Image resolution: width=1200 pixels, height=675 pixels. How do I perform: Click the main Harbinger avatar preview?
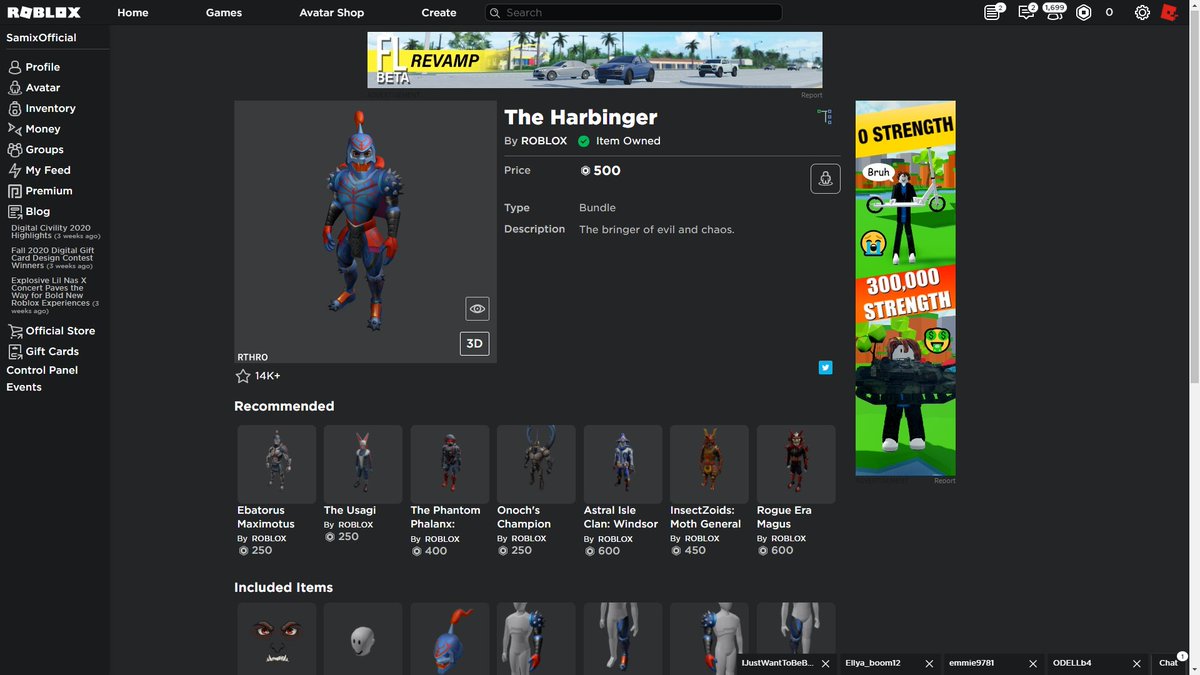pos(365,231)
